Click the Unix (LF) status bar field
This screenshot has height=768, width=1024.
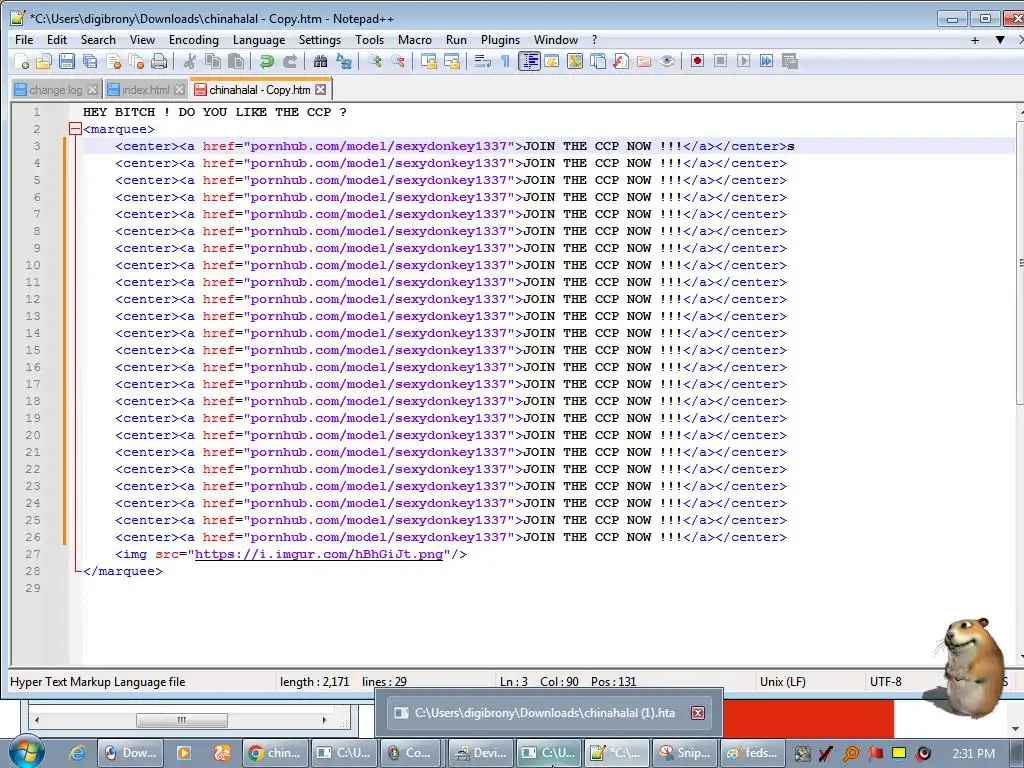coord(782,681)
